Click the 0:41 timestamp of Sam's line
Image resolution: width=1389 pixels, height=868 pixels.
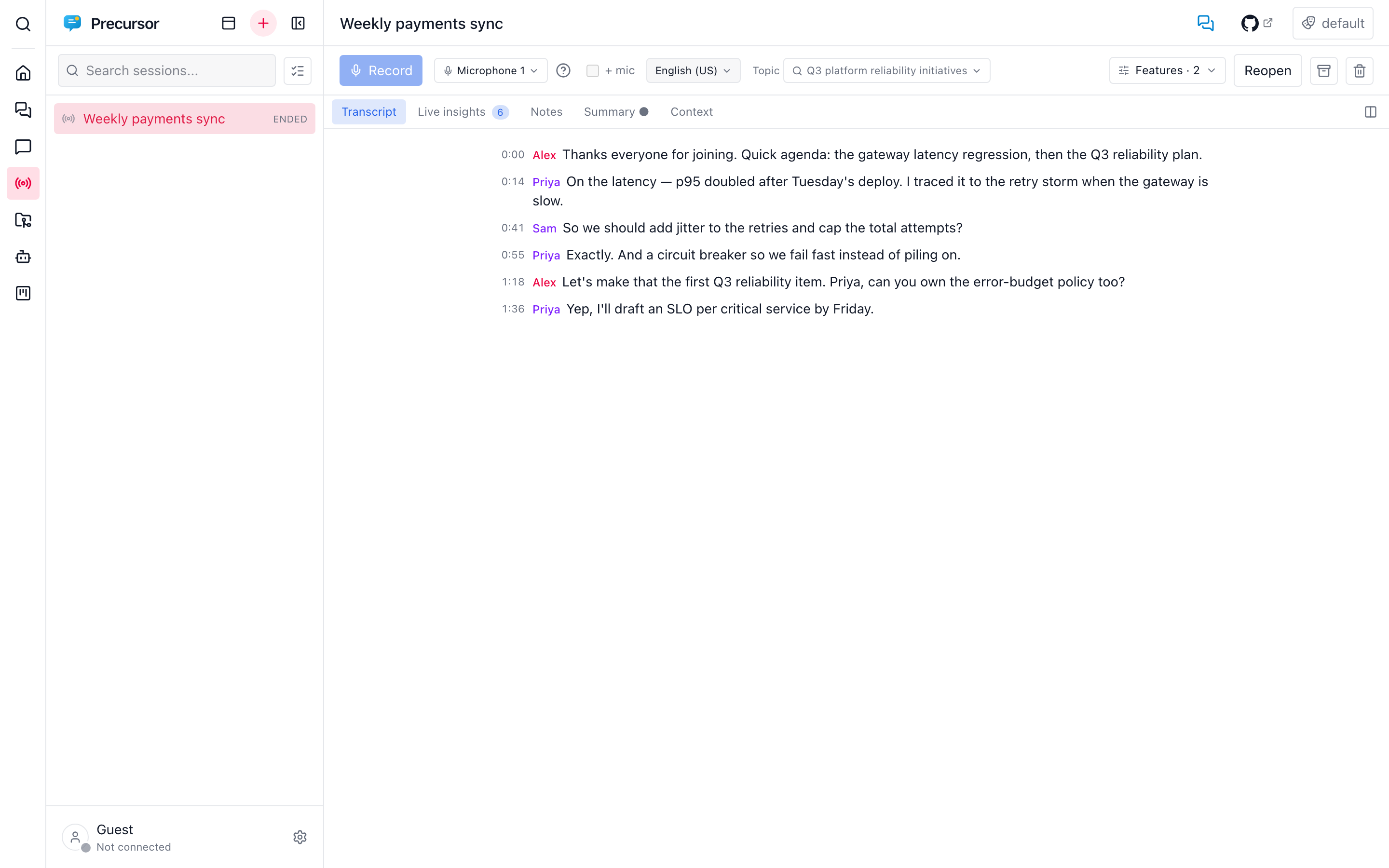[513, 228]
